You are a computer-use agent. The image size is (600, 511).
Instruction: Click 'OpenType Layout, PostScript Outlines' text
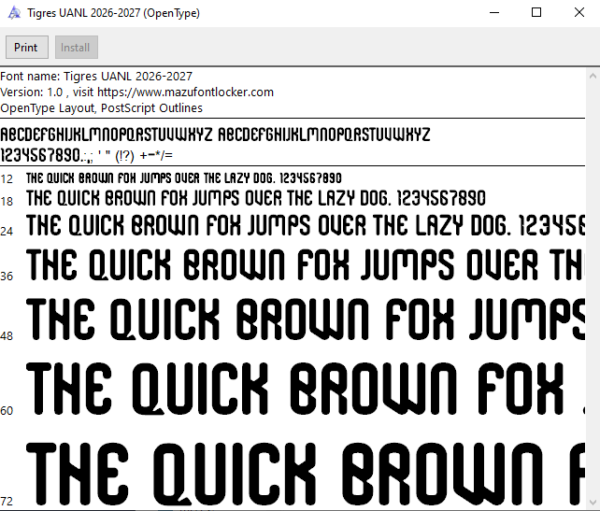pyautogui.click(x=101, y=108)
